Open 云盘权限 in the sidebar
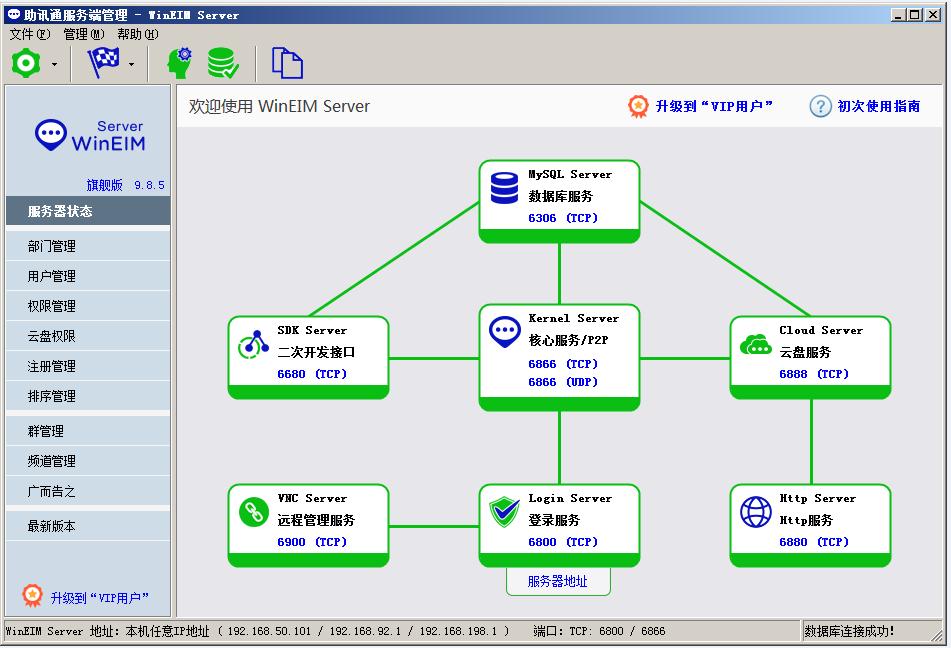This screenshot has width=951, height=648. [88, 336]
